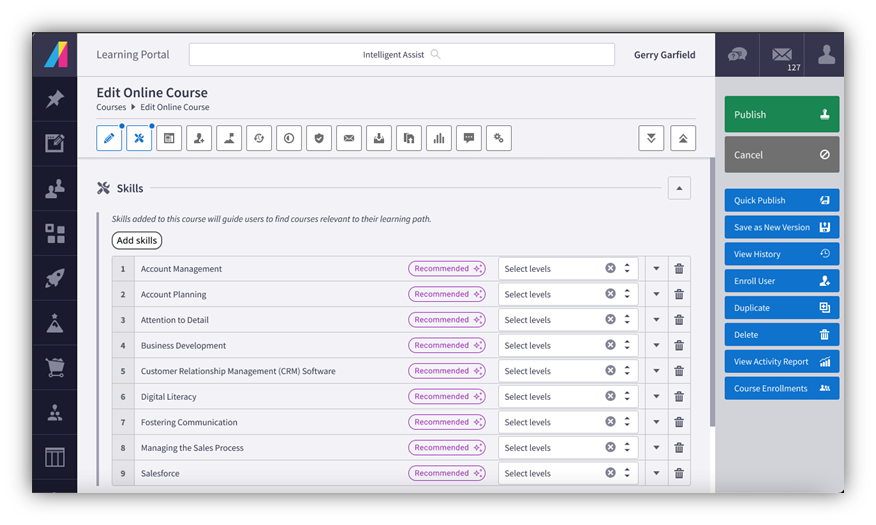Open the recurrence clock toolbar tab
Viewport: 876px width, 525px height.
[x=259, y=138]
